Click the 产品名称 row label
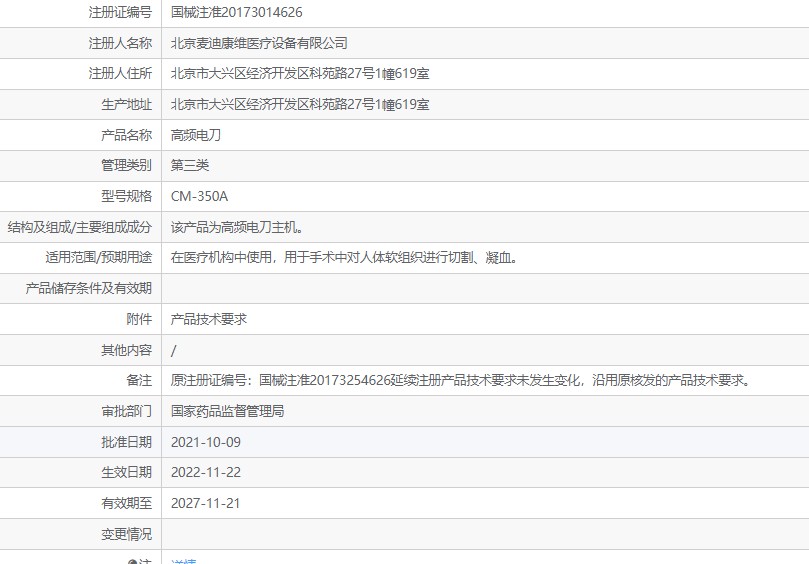The width and height of the screenshot is (809, 564). point(126,135)
